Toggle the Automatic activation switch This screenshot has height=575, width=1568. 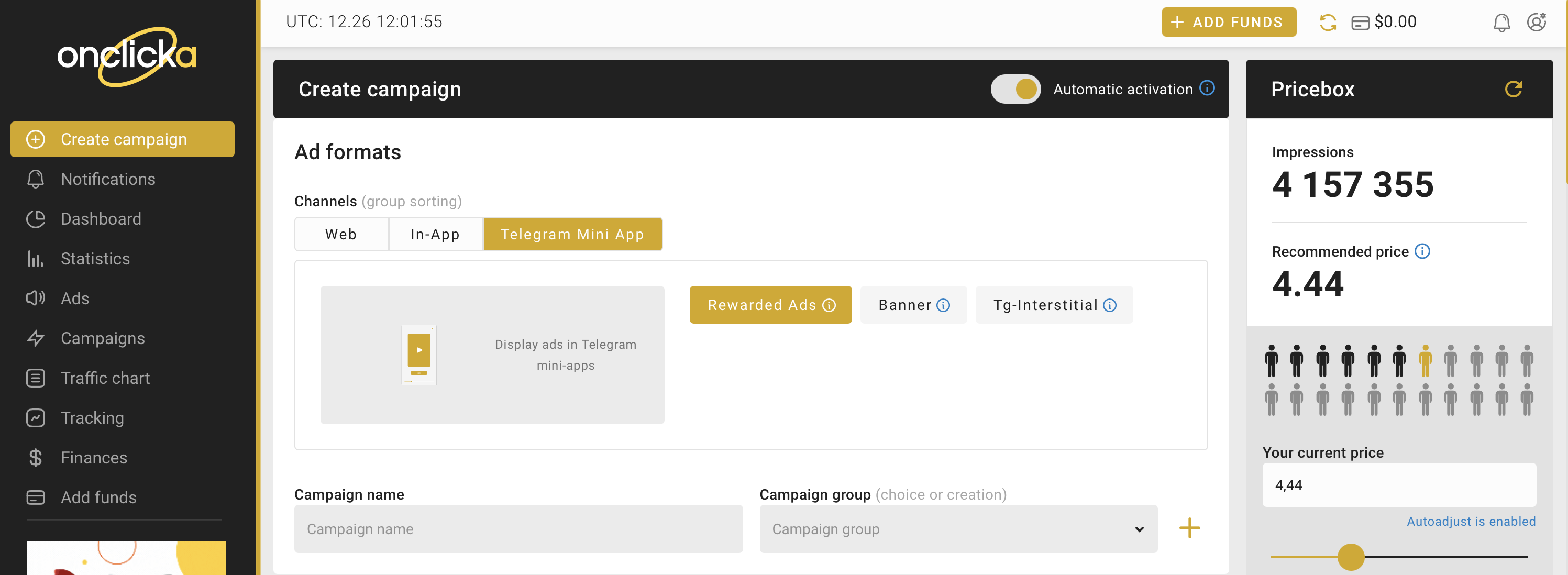[1015, 90]
